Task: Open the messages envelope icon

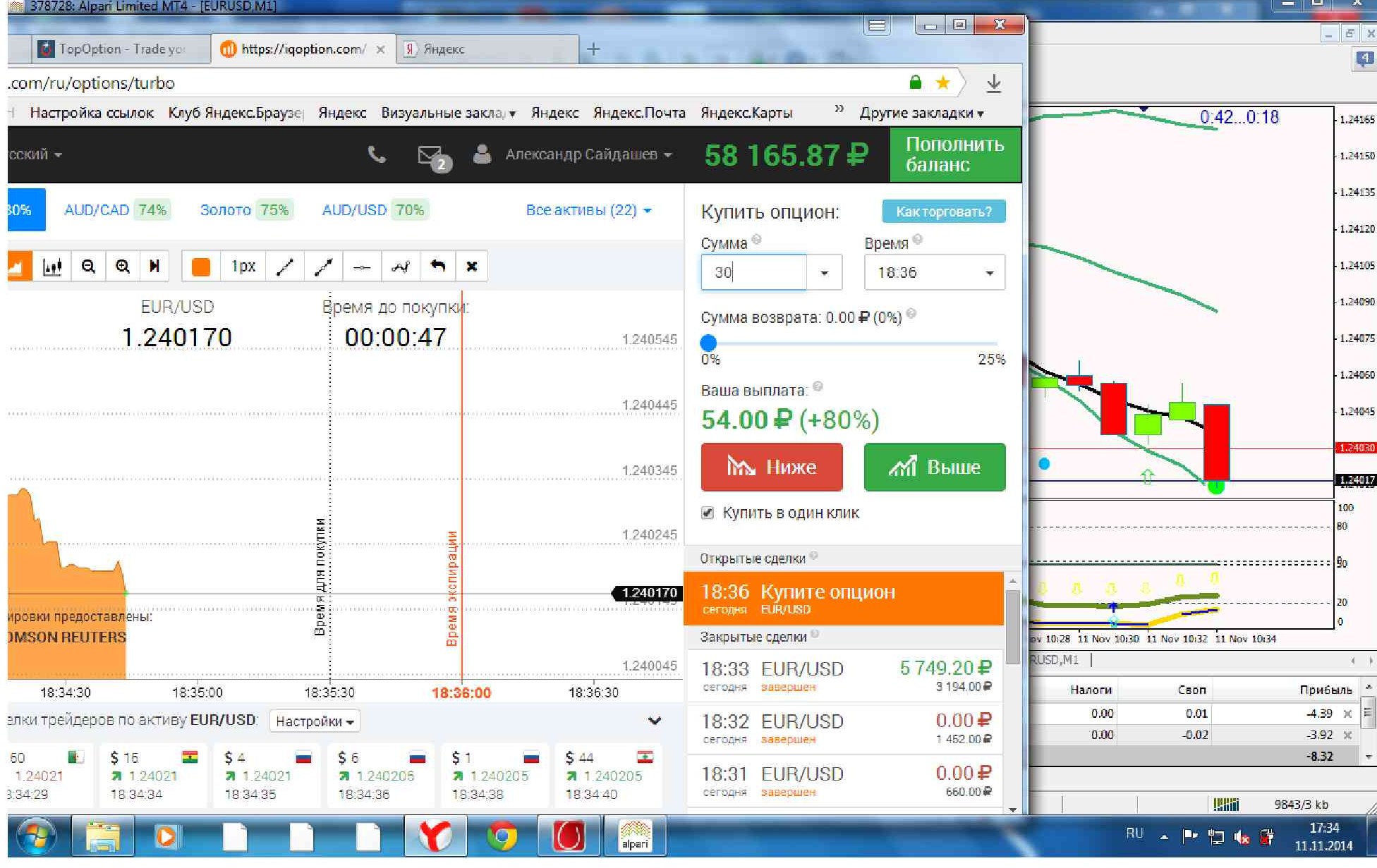Action: tap(429, 154)
